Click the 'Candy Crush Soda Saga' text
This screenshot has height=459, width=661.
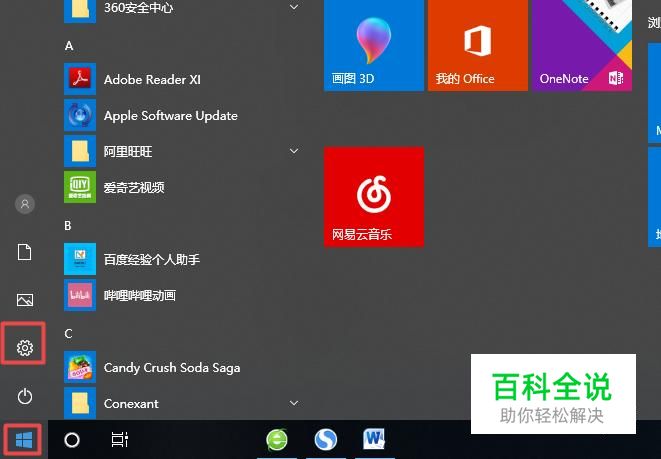(172, 368)
